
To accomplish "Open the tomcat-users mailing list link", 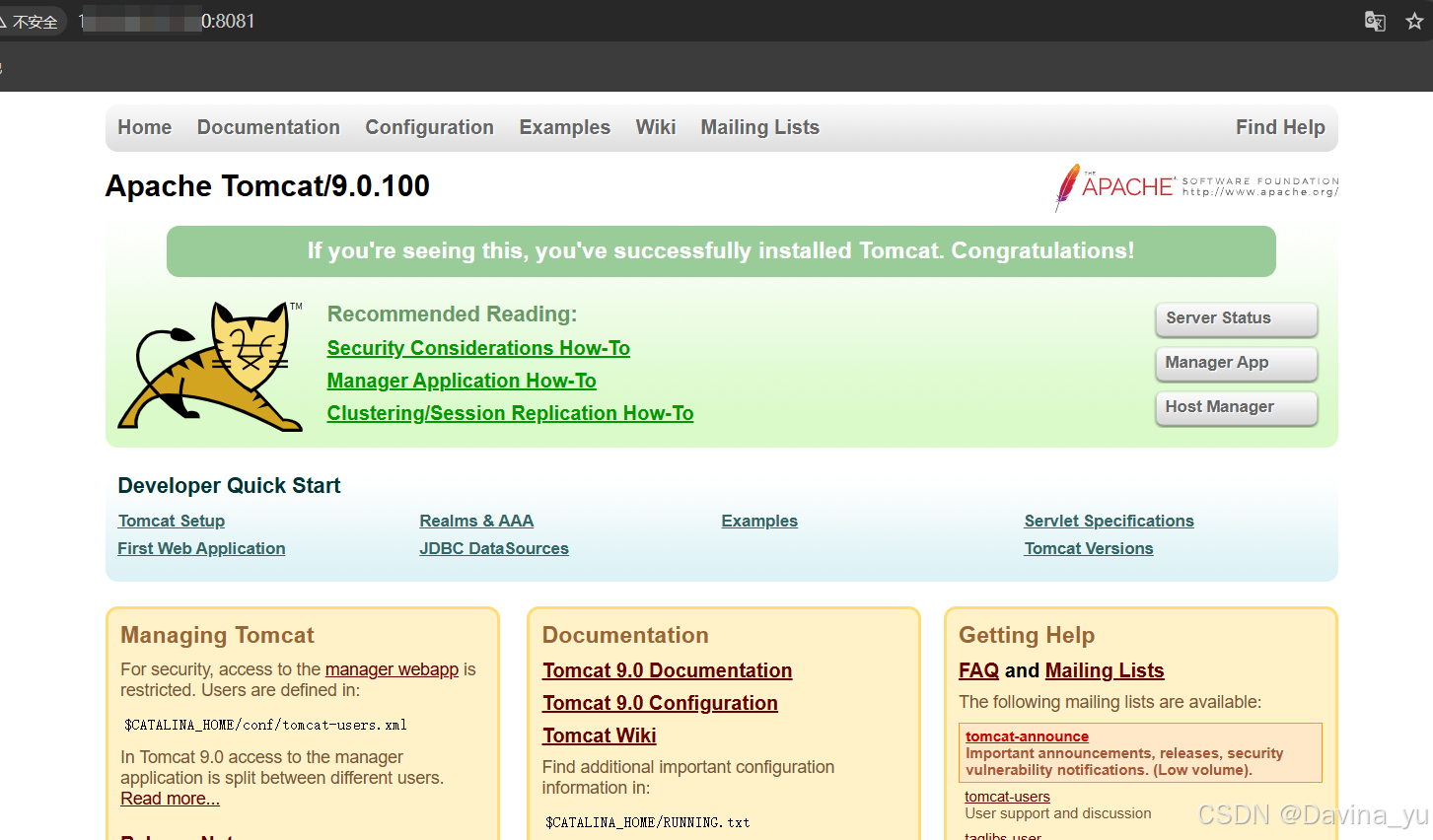I will [1007, 797].
